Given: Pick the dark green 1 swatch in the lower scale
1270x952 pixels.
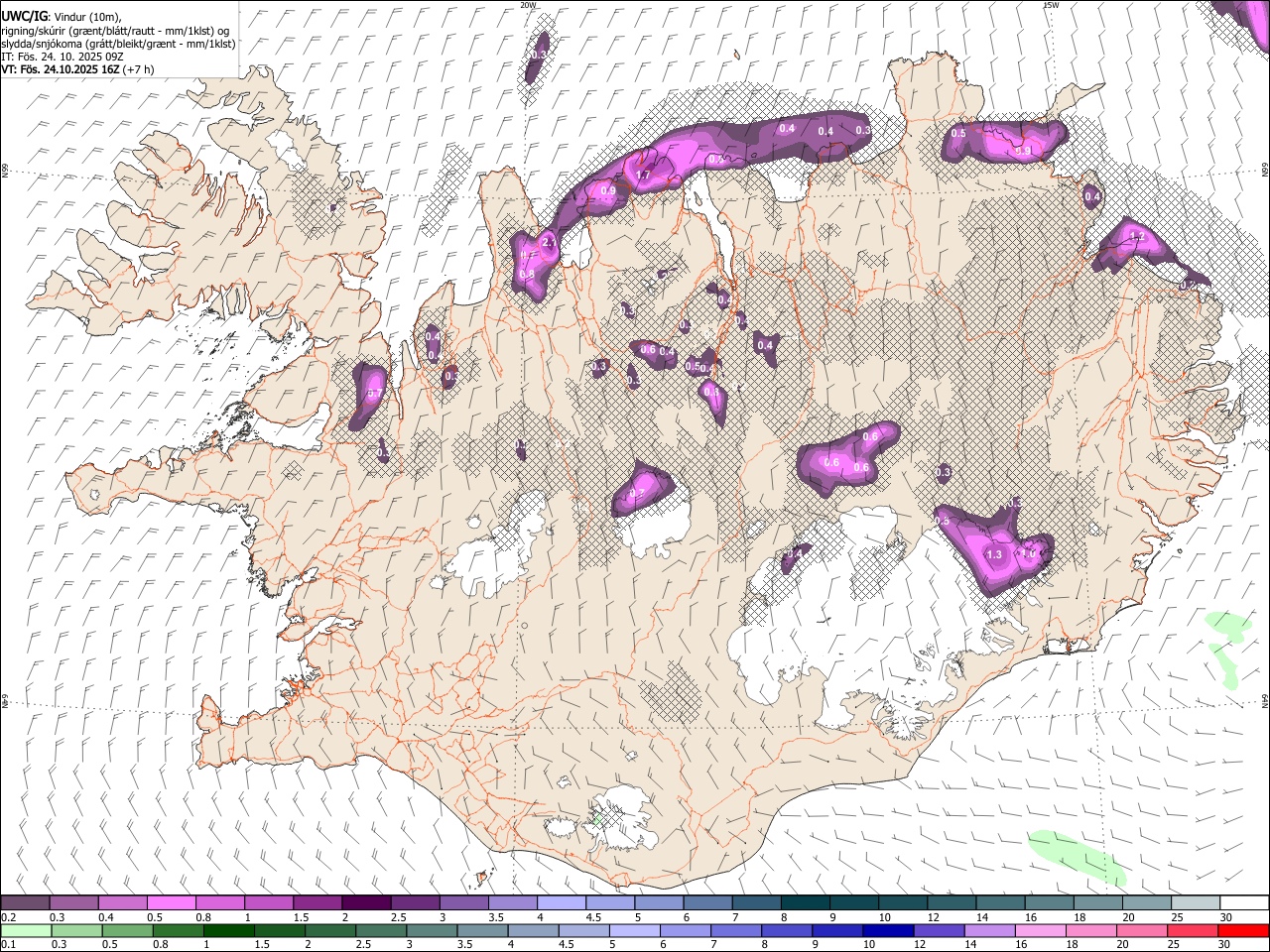Looking at the screenshot, I should tap(229, 930).
